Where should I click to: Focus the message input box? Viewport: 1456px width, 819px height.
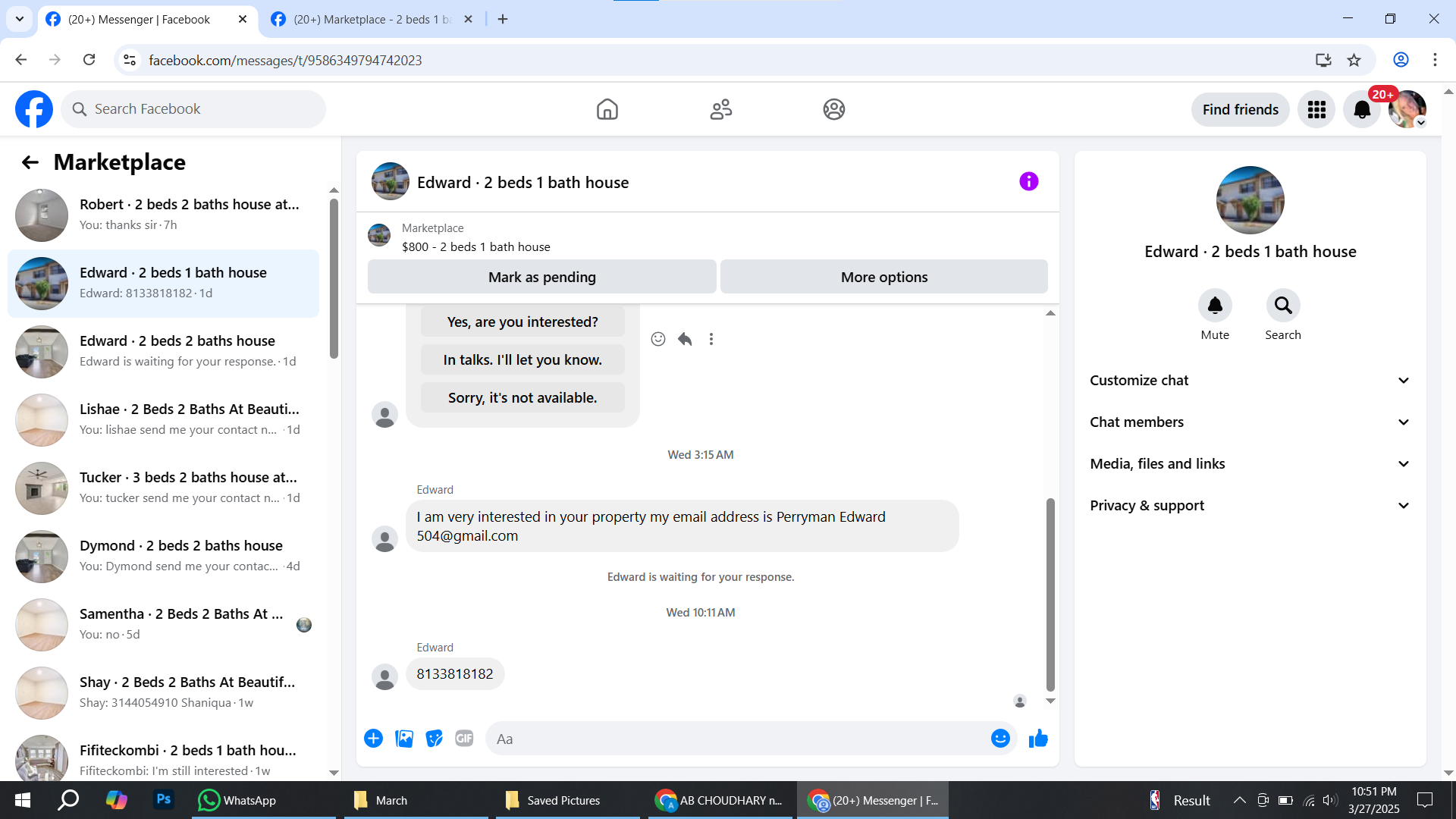pyautogui.click(x=739, y=739)
